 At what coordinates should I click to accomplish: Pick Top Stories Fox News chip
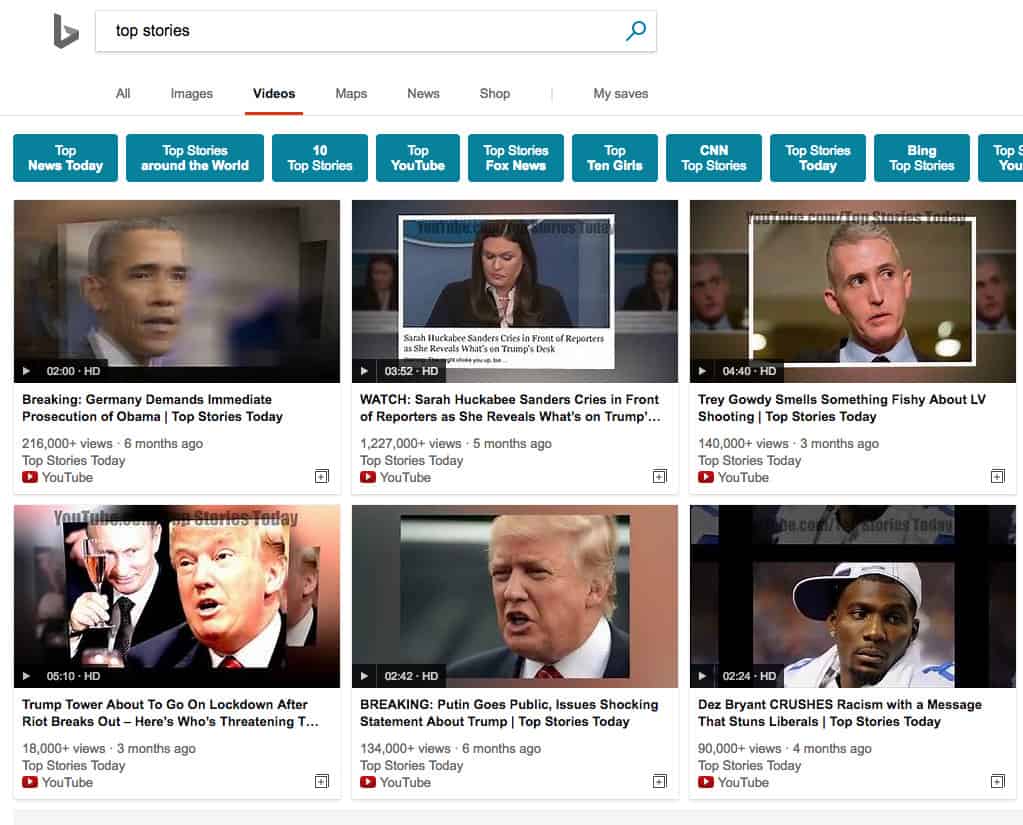515,158
